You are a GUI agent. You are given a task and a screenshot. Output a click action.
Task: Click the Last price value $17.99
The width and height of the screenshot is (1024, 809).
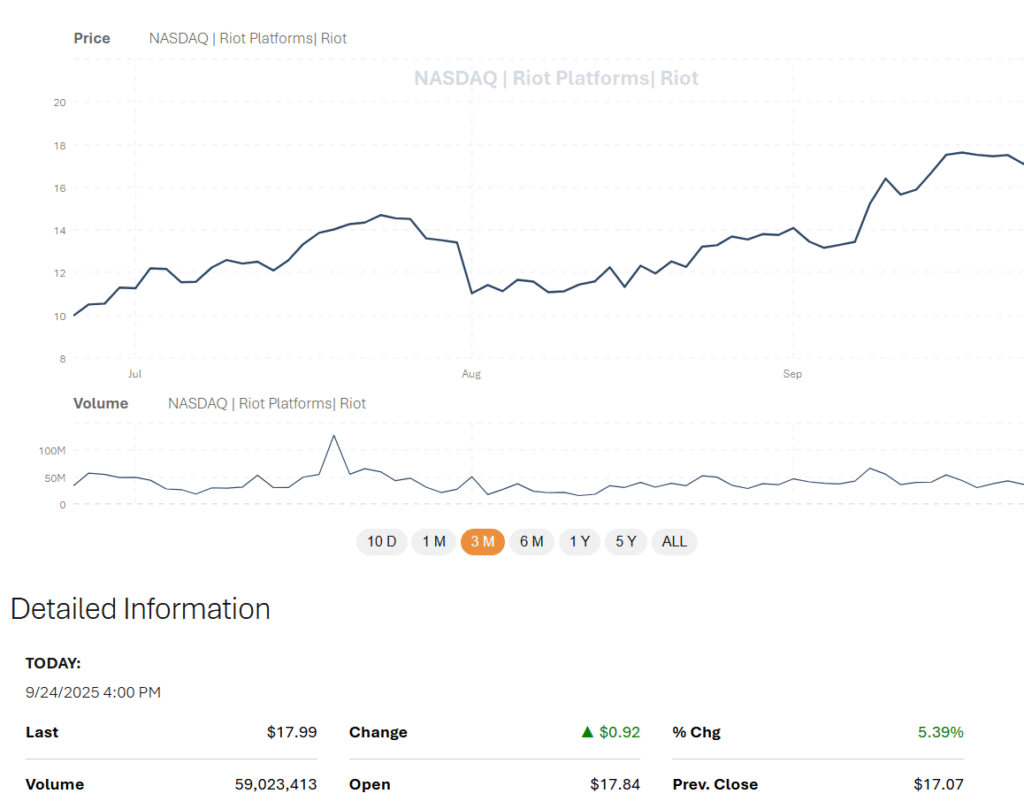tap(291, 732)
